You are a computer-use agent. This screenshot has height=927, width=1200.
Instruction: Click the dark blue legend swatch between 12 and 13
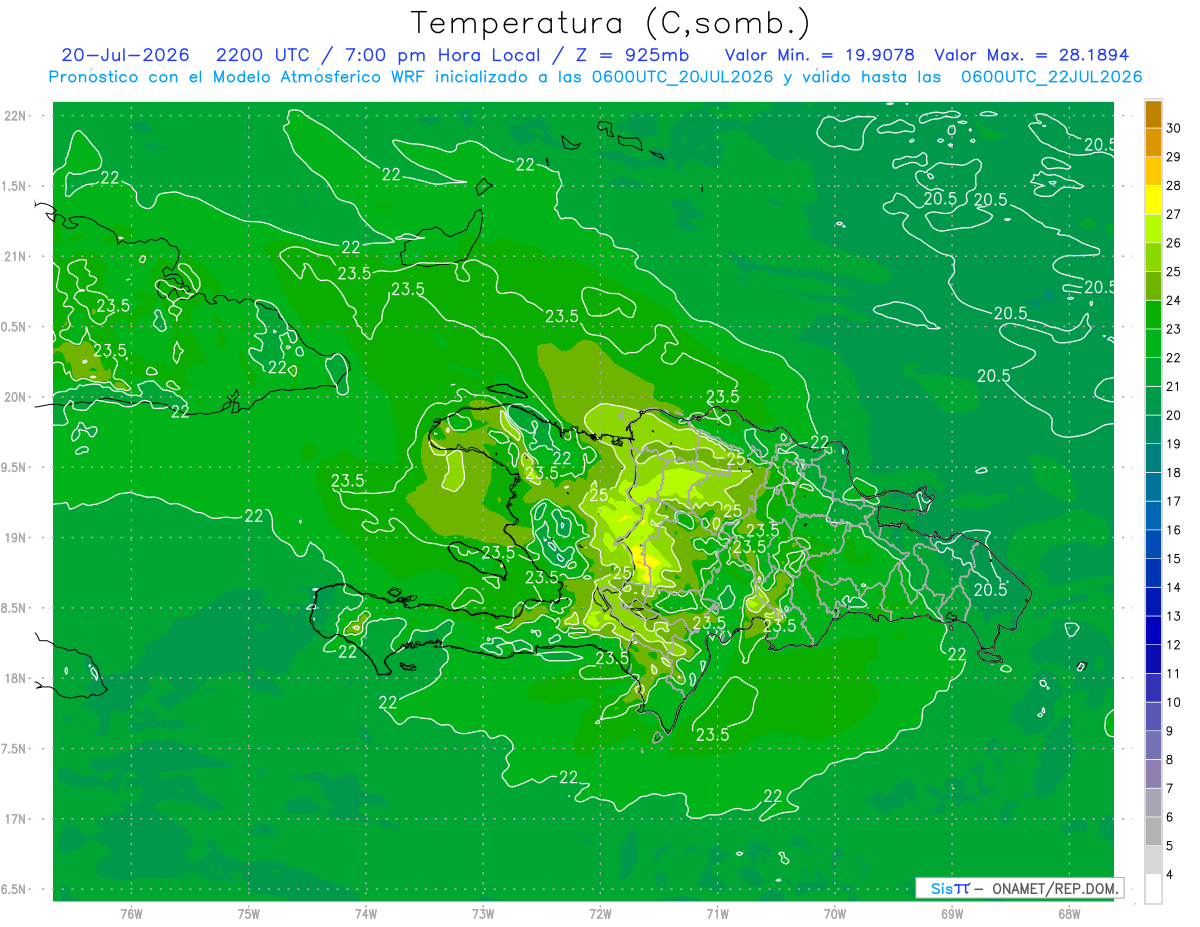[1153, 631]
